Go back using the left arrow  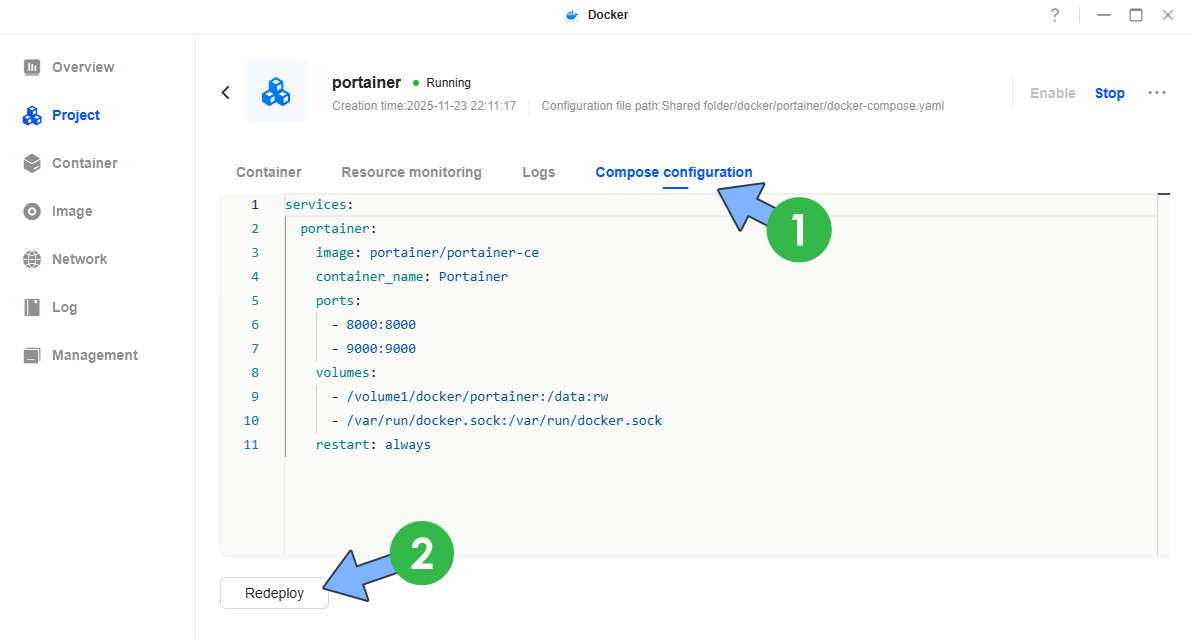(226, 93)
